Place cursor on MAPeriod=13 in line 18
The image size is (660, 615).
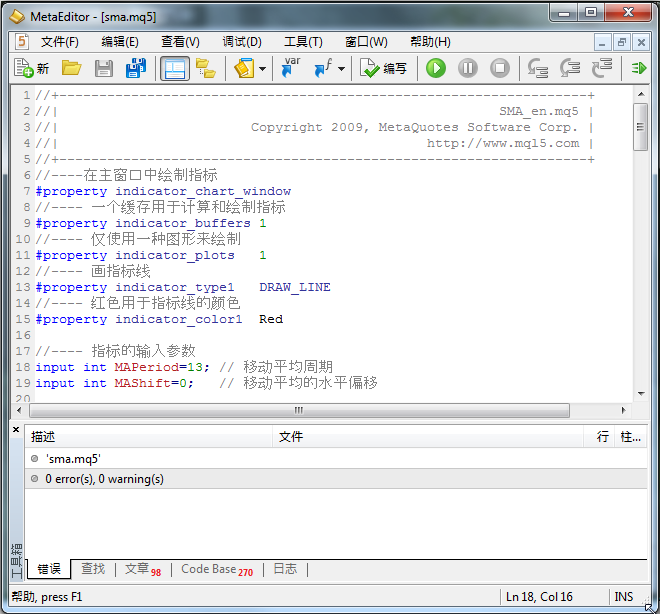(158, 367)
